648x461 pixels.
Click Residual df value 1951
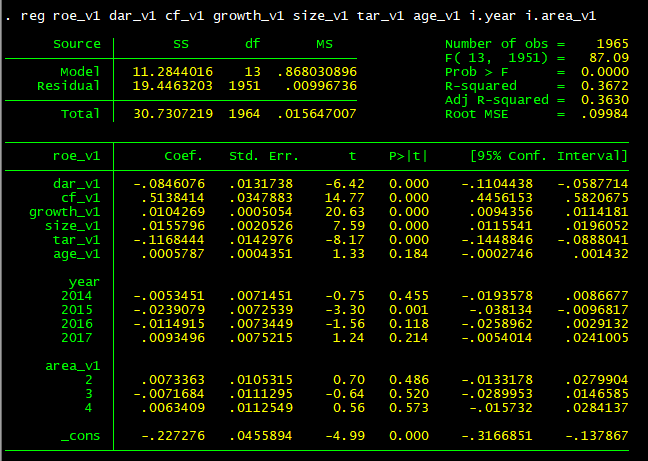[x=245, y=86]
